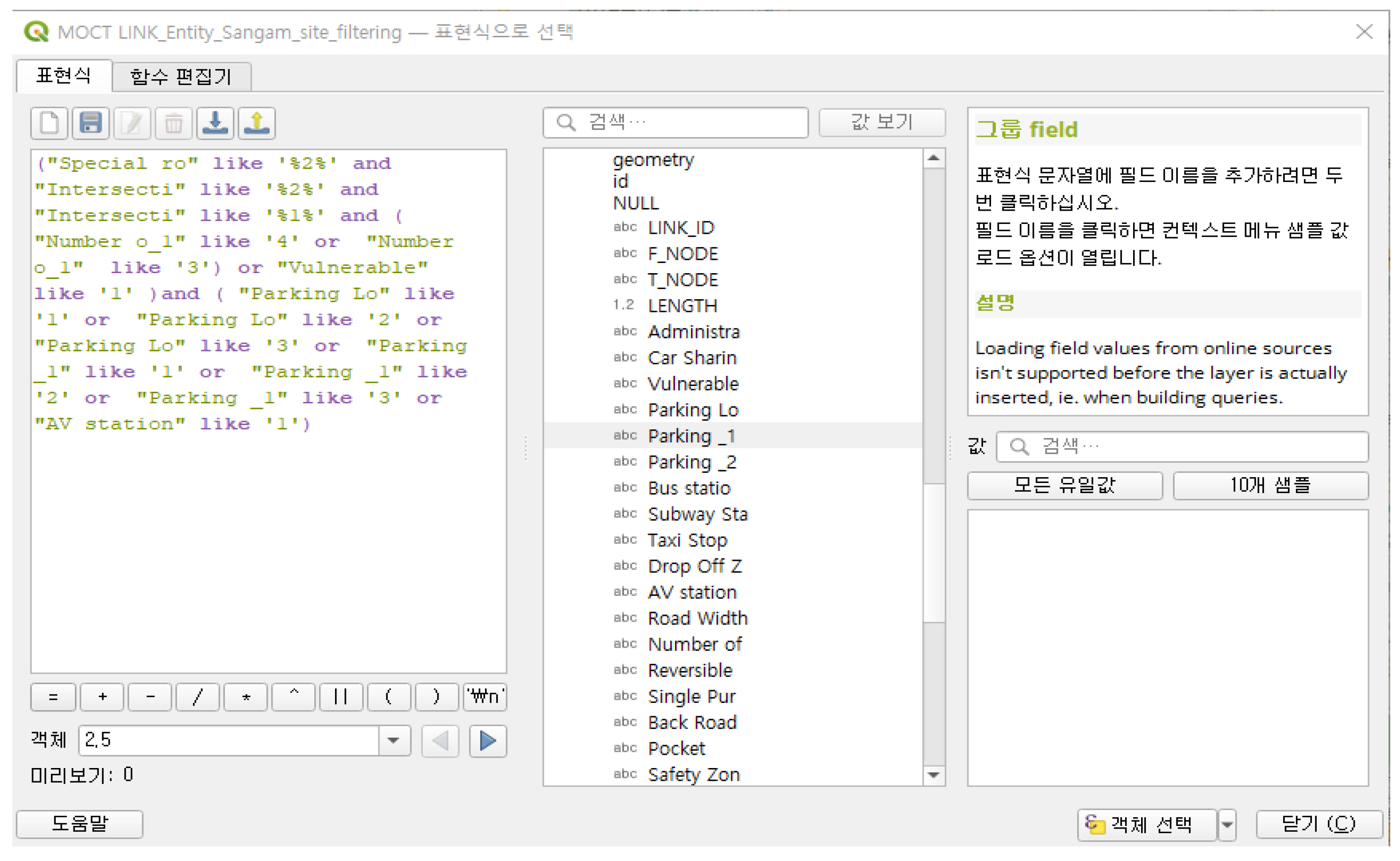The width and height of the screenshot is (1400, 861).
Task: Go to next feature with arrow
Action: pos(488,741)
